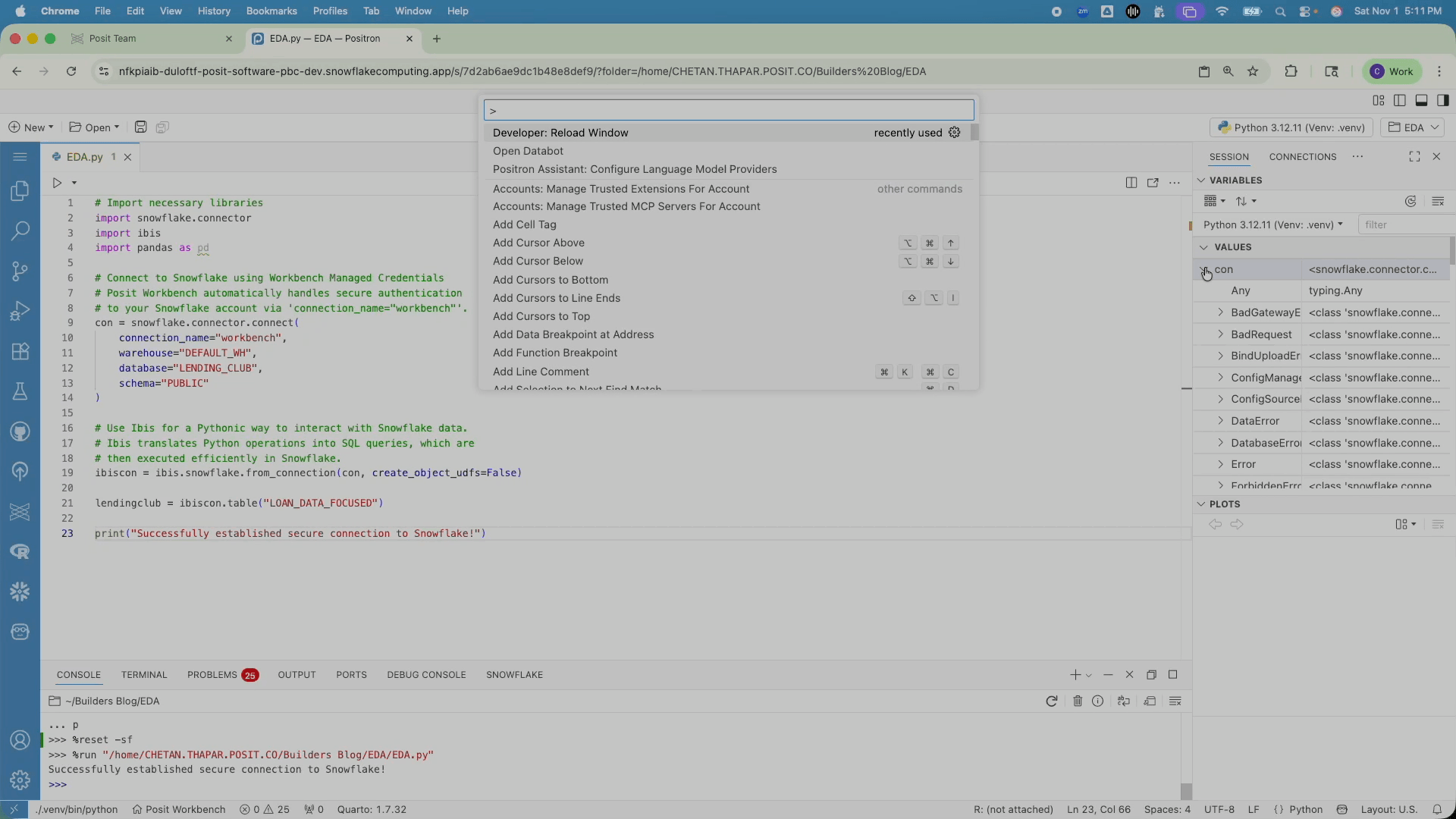Maximize the console panel size
1456x819 pixels.
click(1173, 675)
